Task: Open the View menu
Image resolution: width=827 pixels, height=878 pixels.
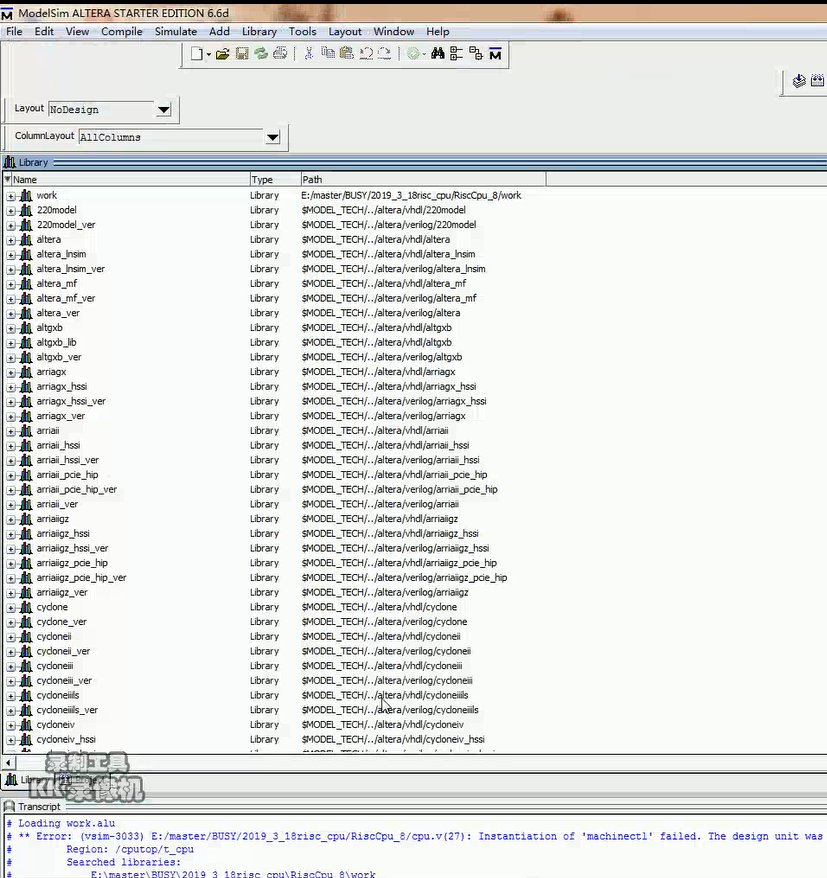Action: click(77, 31)
